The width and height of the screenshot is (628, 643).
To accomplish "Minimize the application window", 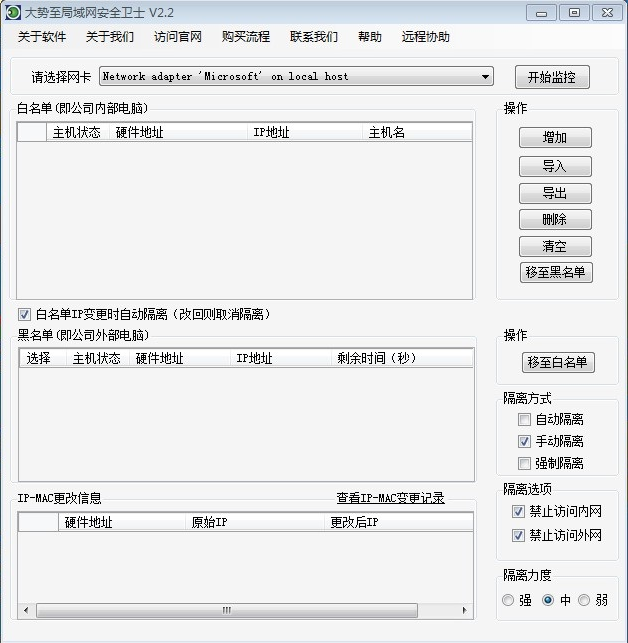I will (541, 13).
